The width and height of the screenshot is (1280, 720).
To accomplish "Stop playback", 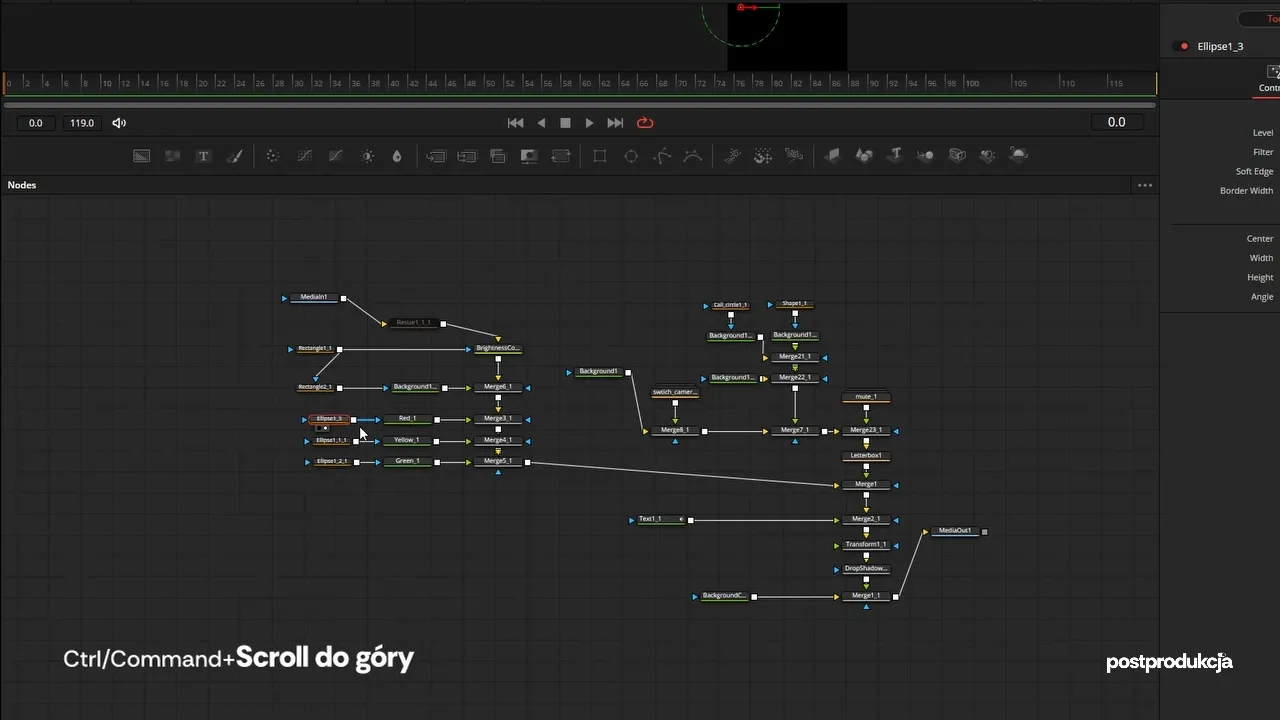I will tap(565, 123).
